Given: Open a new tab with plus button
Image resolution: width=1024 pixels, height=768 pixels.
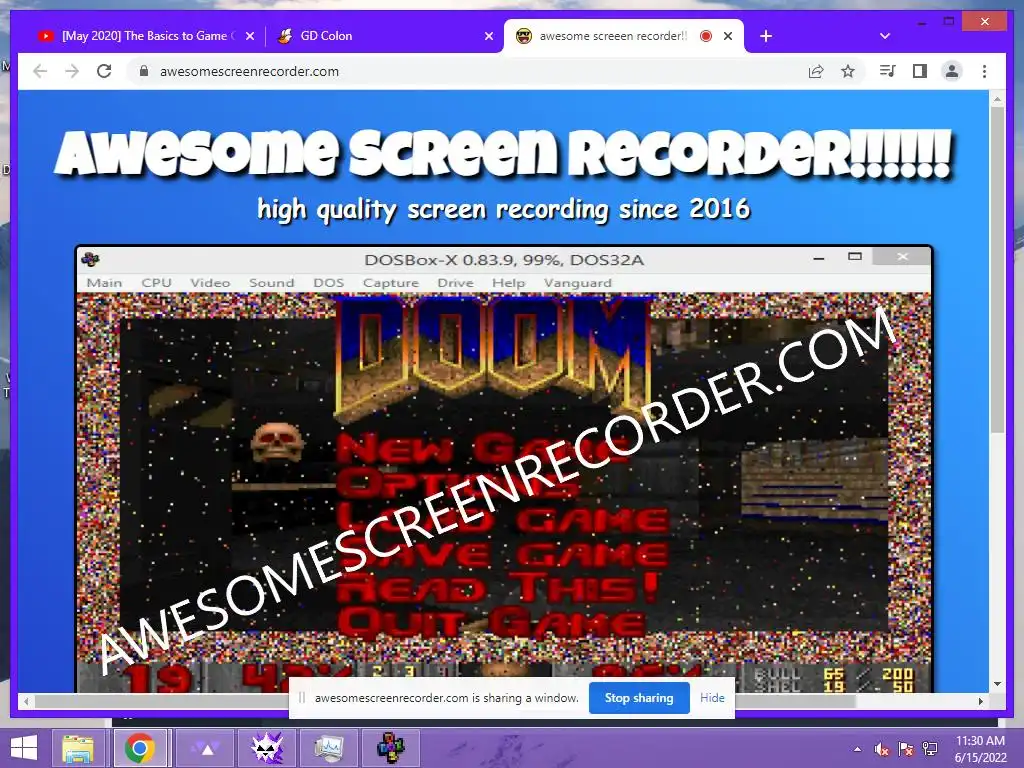Looking at the screenshot, I should (x=766, y=36).
